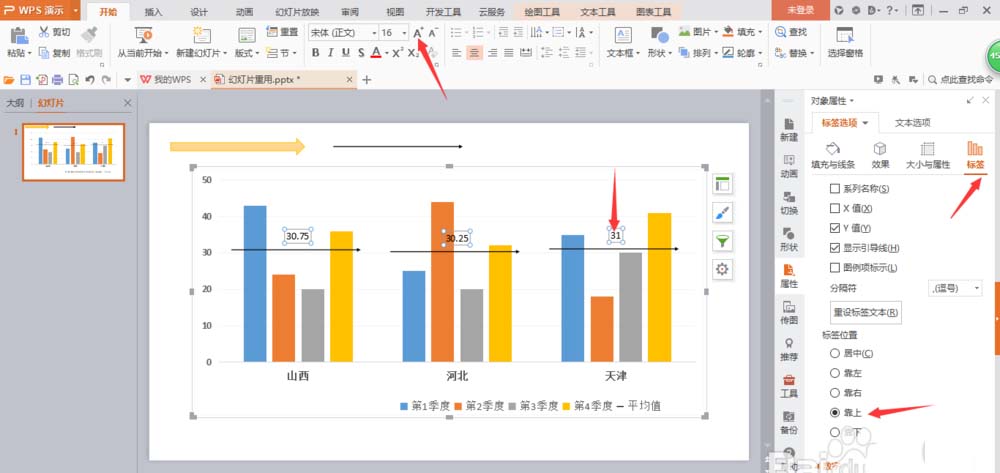
Task: Open the 文本选项 tab
Action: pos(913,123)
